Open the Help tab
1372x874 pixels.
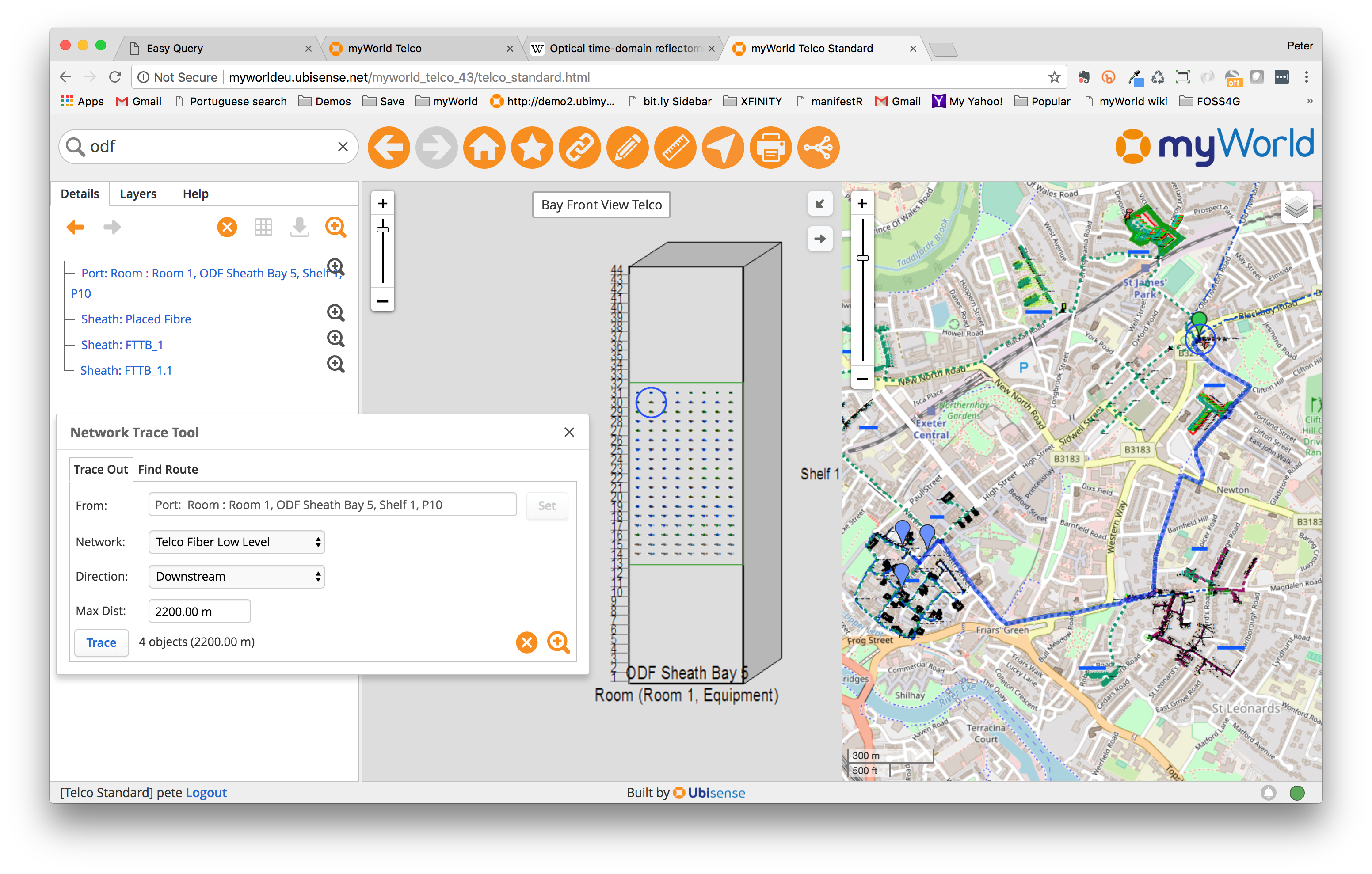pyautogui.click(x=195, y=194)
